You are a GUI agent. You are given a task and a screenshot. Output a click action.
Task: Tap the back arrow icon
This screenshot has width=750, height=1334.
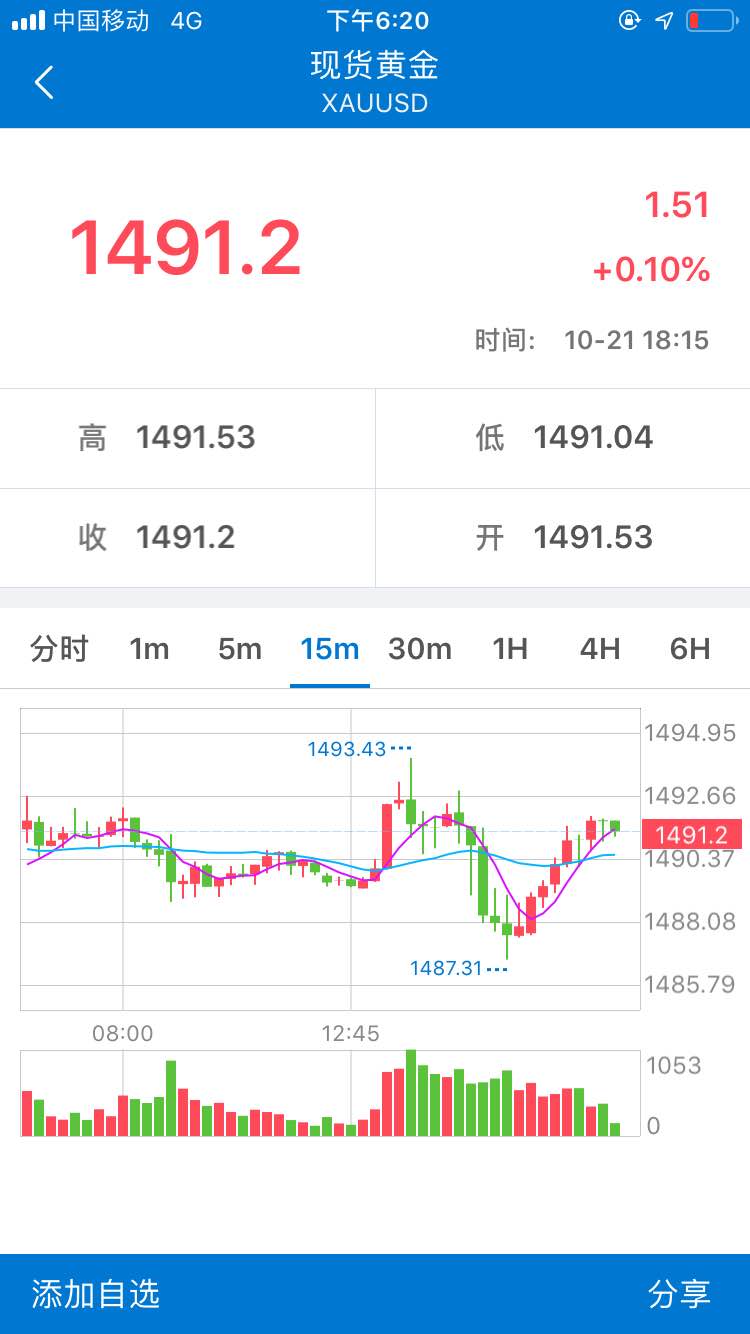pos(44,82)
